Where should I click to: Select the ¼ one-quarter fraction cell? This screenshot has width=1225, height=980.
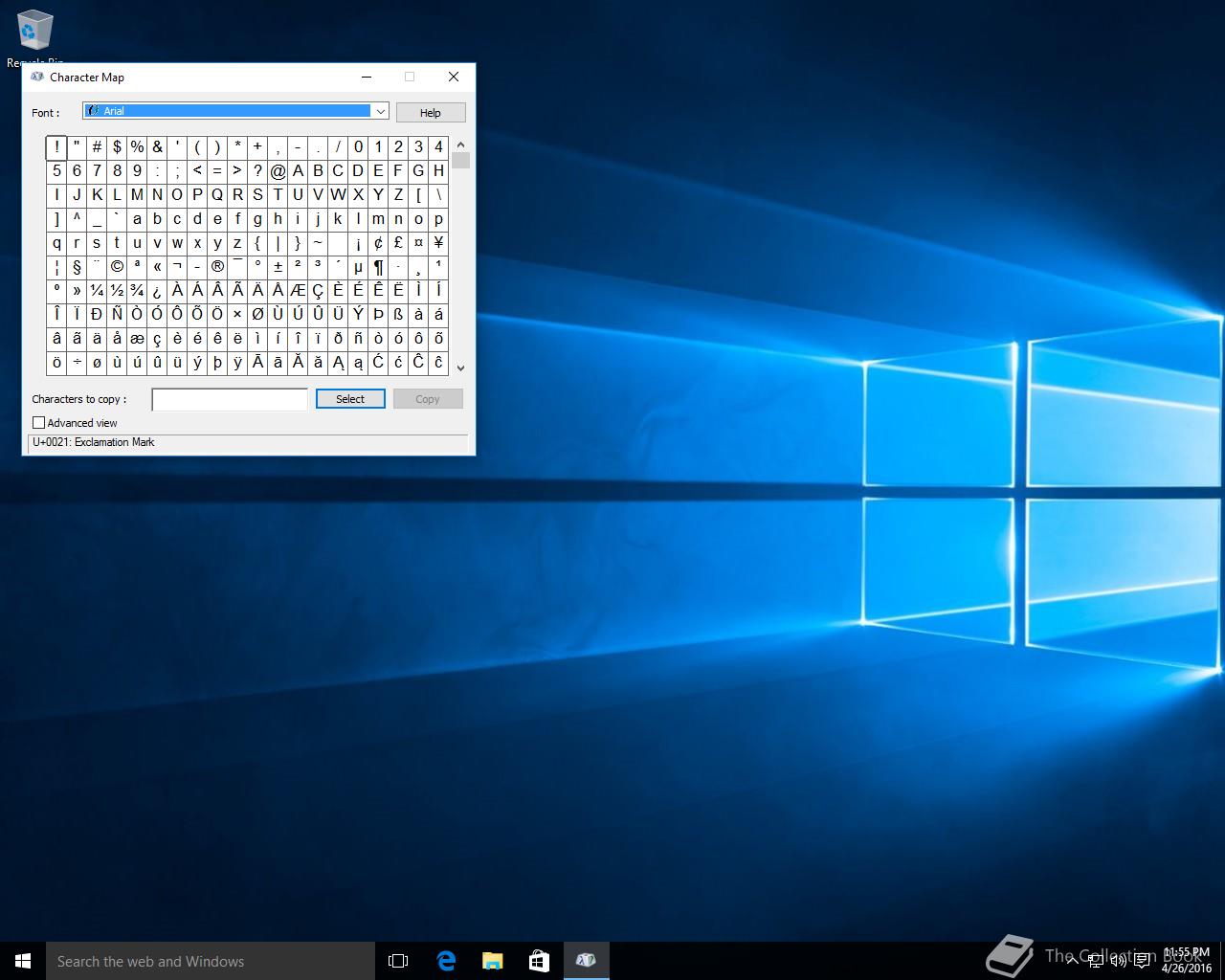[97, 290]
